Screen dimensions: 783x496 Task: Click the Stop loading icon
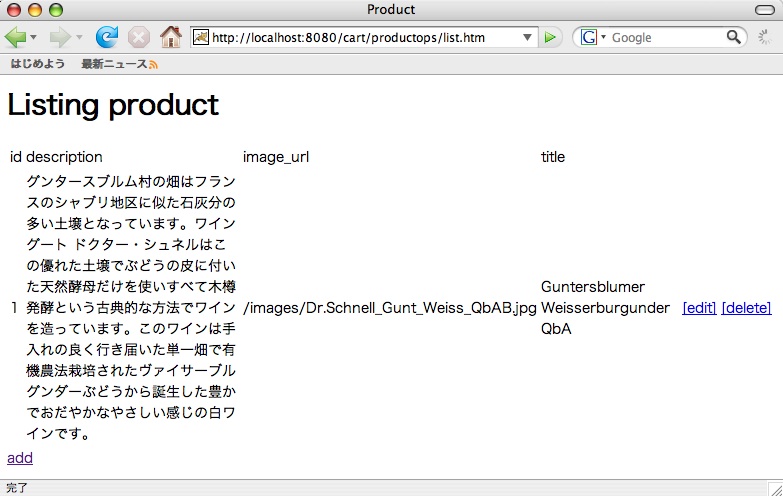pos(139,37)
